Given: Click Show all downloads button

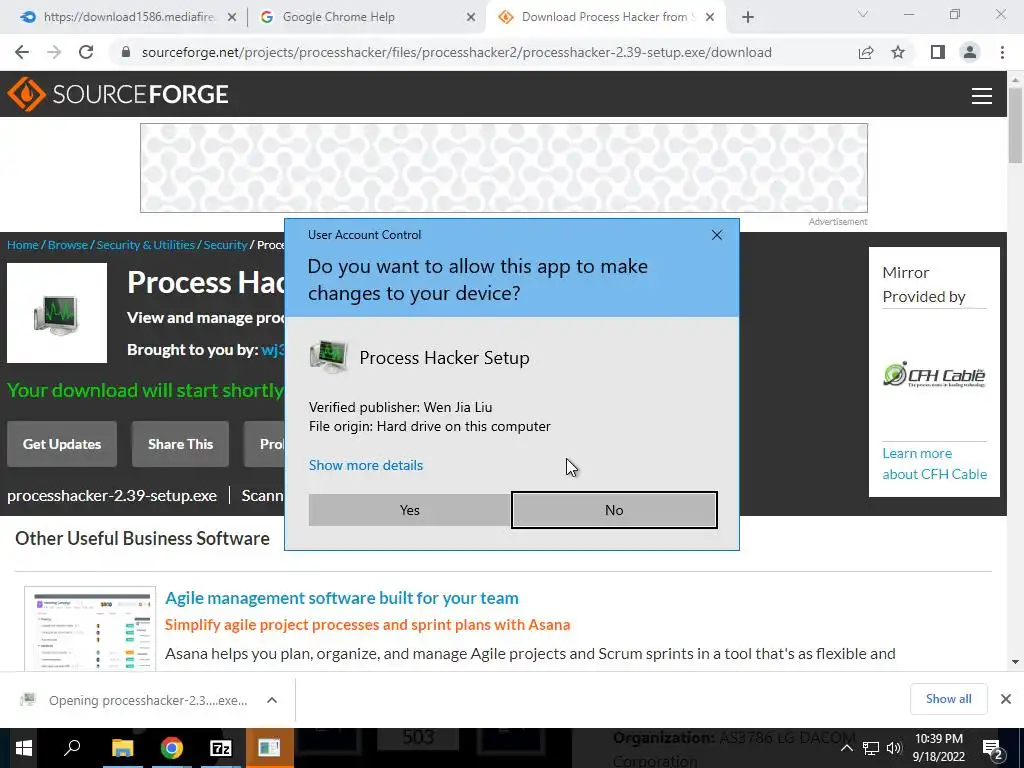Looking at the screenshot, I should point(948,699).
